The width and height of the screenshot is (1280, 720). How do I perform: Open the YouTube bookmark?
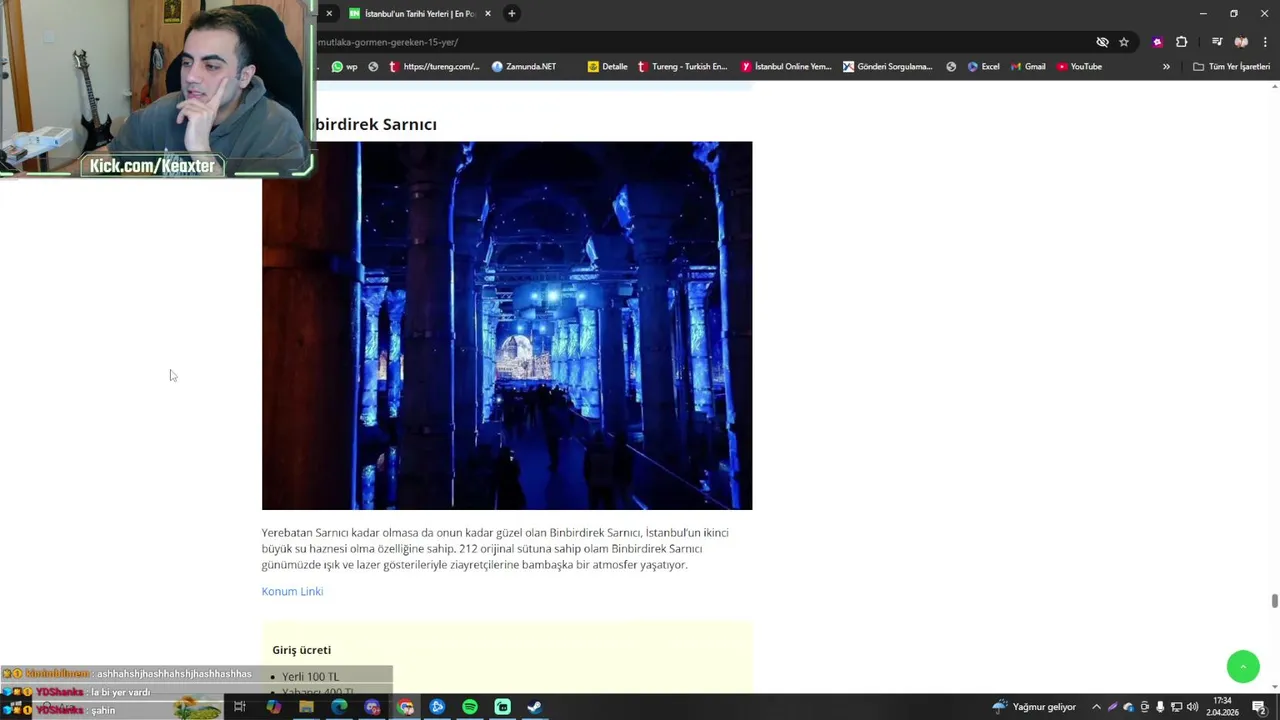pos(1079,67)
